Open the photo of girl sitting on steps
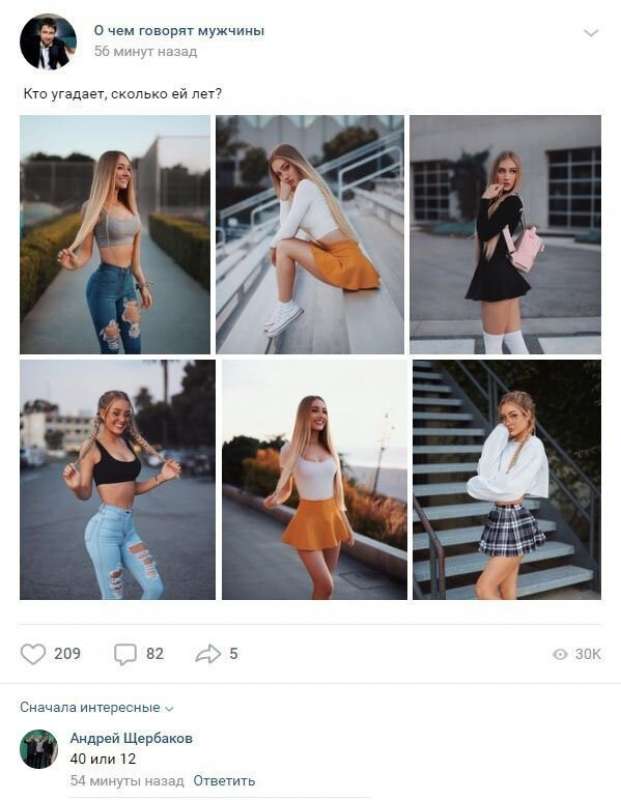The width and height of the screenshot is (621, 800). [x=310, y=235]
